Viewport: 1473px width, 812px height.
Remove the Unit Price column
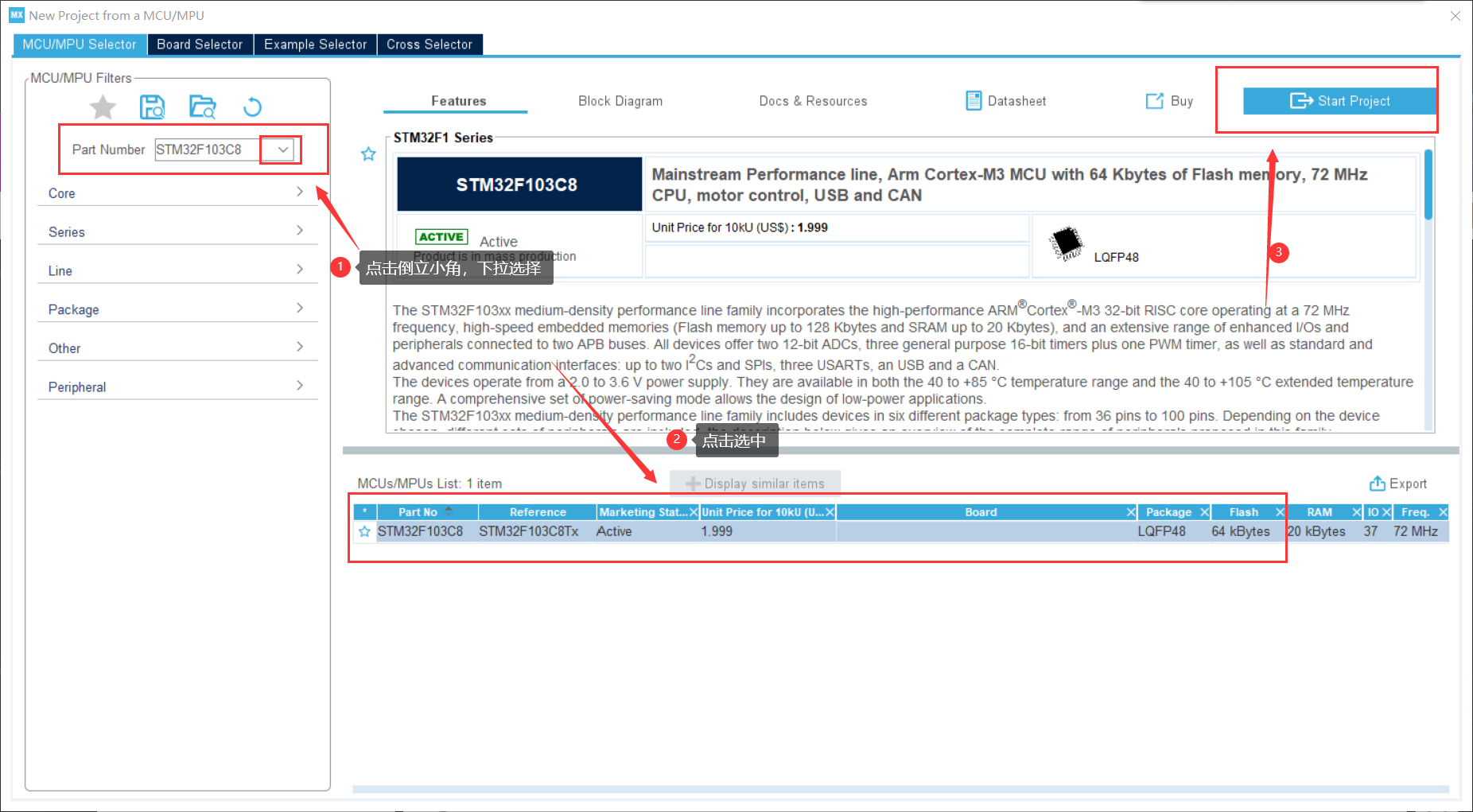(x=830, y=512)
